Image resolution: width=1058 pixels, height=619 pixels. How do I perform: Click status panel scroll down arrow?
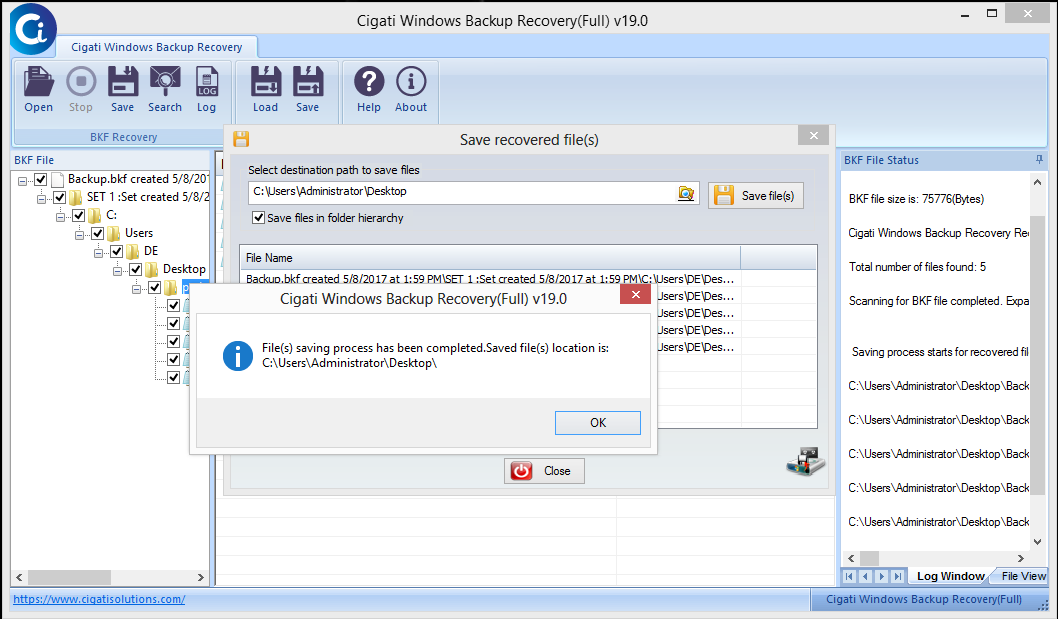tap(1037, 541)
